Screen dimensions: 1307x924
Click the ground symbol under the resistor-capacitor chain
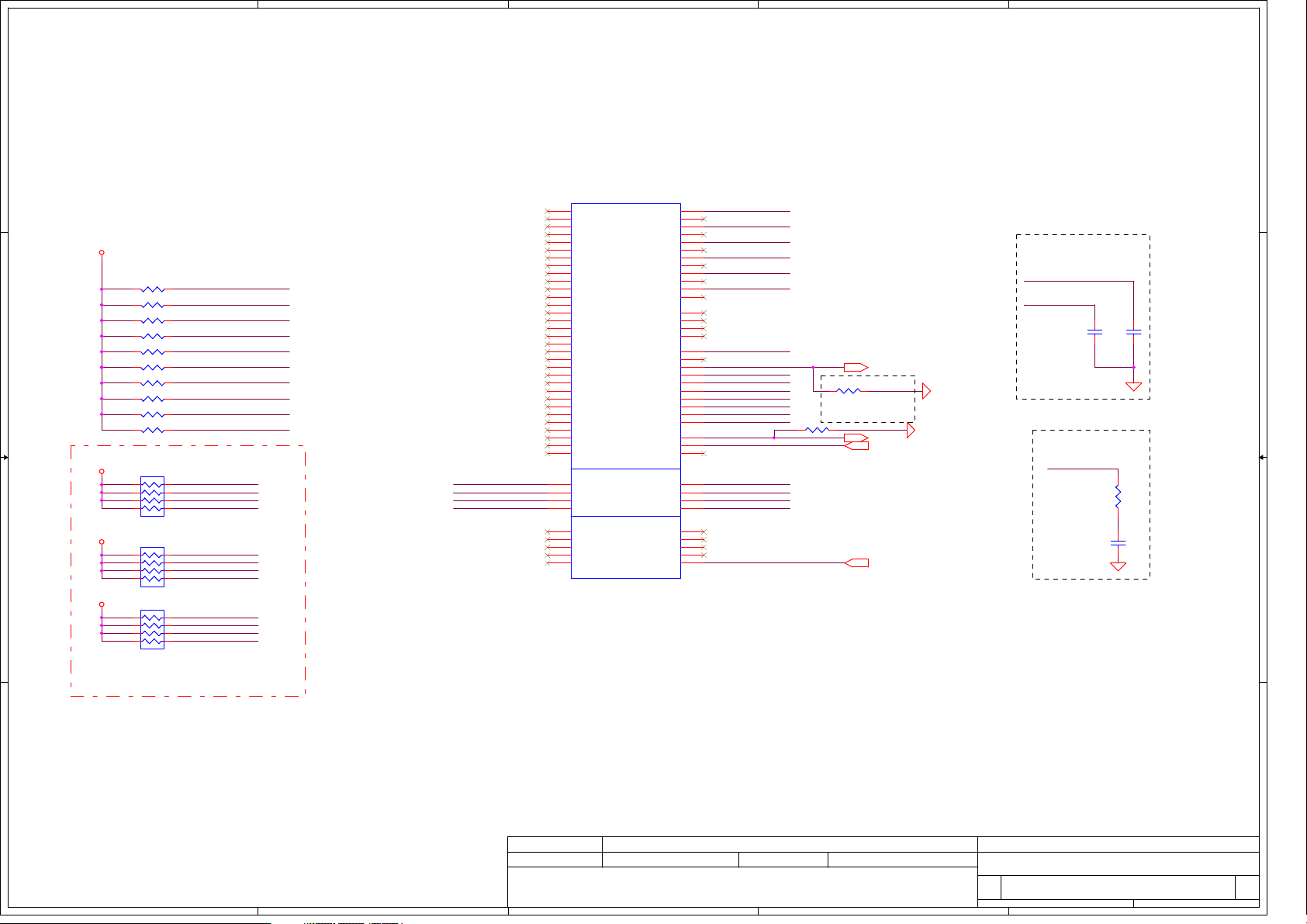pos(1118,566)
